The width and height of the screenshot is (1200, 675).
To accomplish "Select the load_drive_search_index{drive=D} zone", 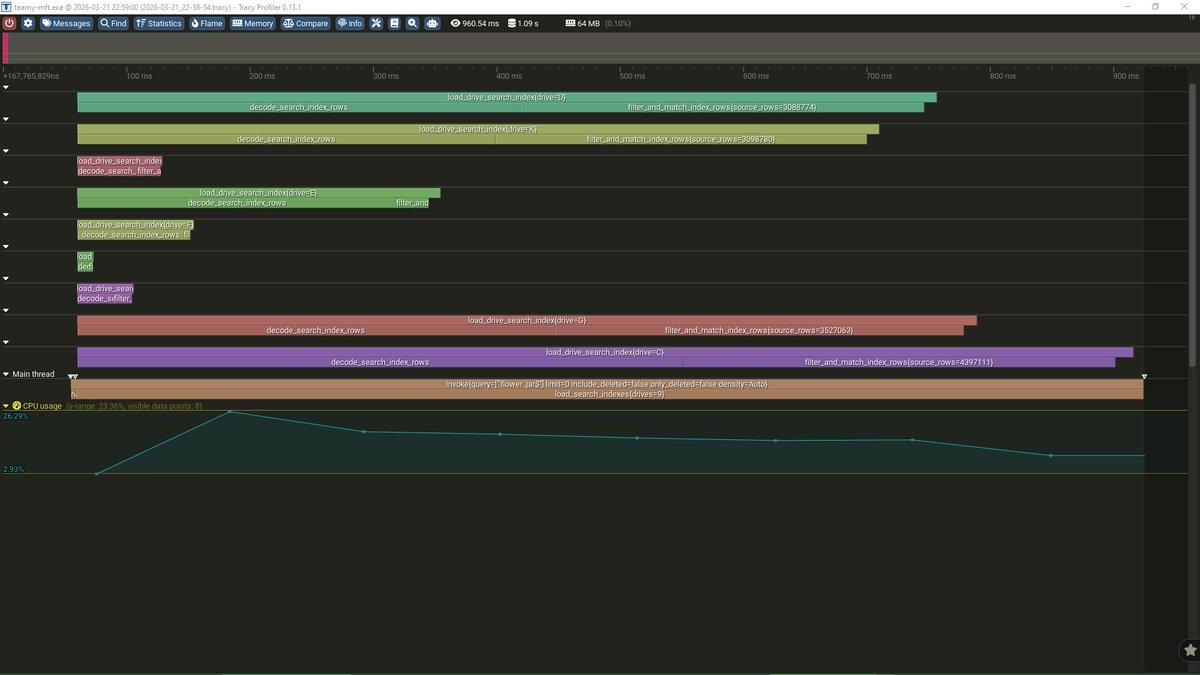I will pyautogui.click(x=507, y=97).
